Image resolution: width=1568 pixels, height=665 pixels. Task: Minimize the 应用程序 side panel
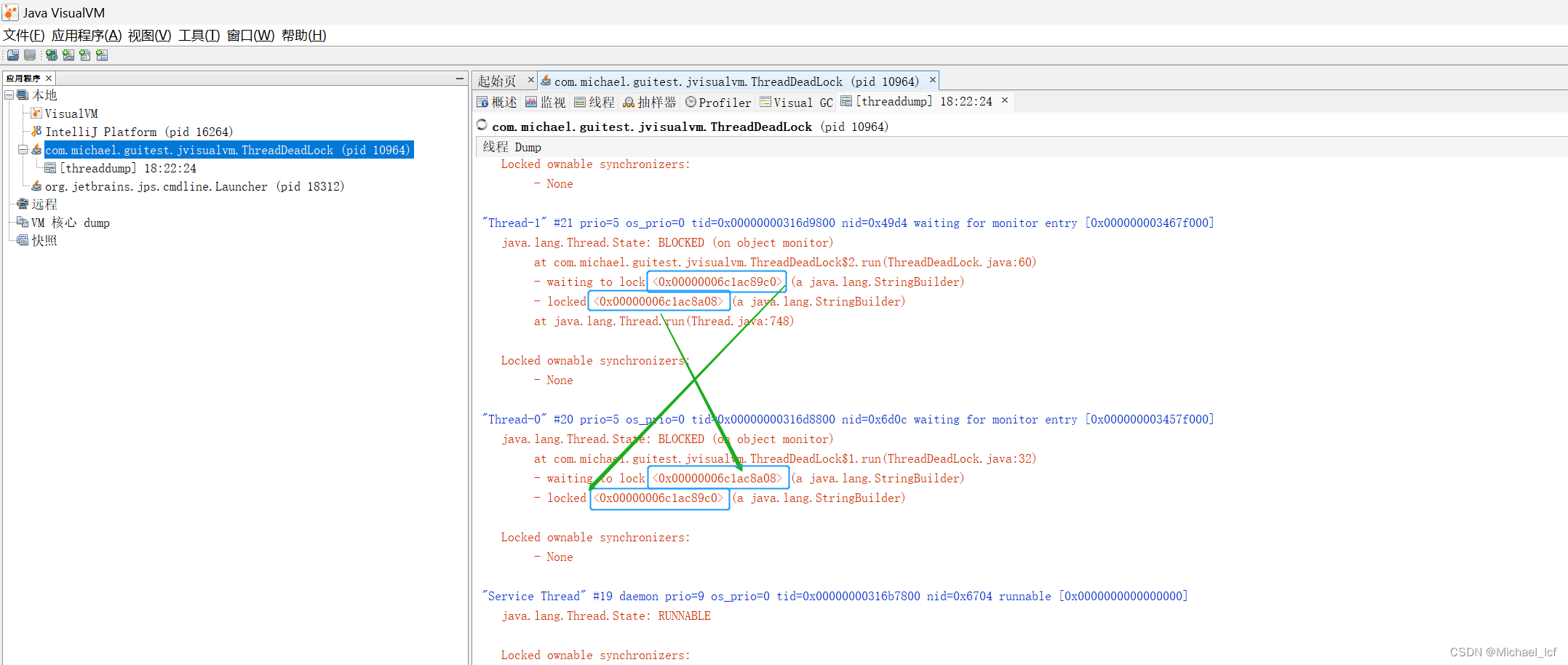coord(460,78)
